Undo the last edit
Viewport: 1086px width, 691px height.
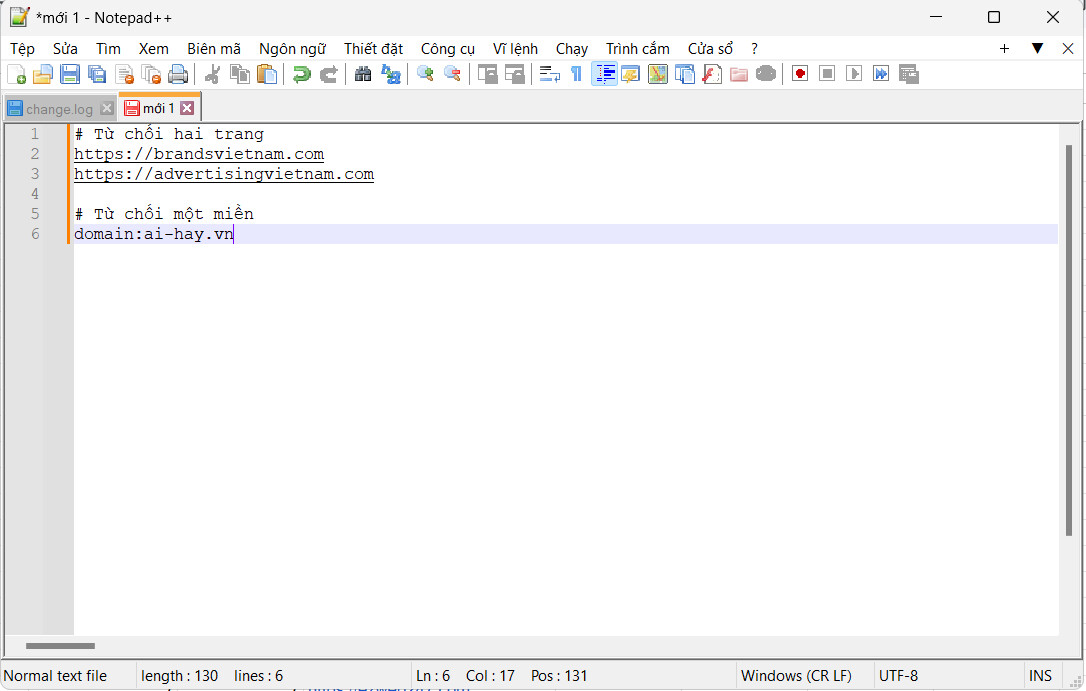[301, 74]
